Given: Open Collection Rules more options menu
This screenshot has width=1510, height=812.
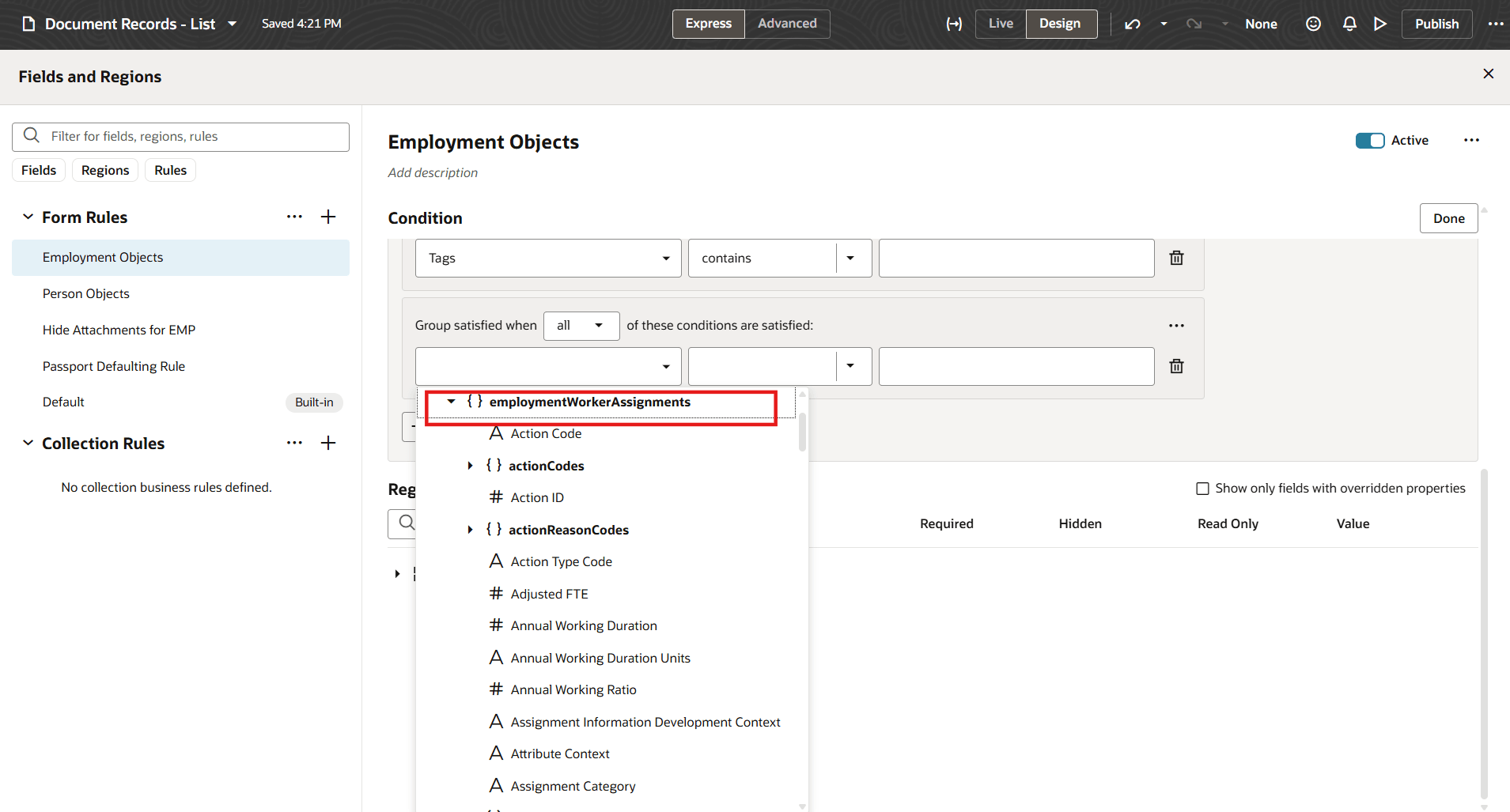Looking at the screenshot, I should [x=294, y=443].
